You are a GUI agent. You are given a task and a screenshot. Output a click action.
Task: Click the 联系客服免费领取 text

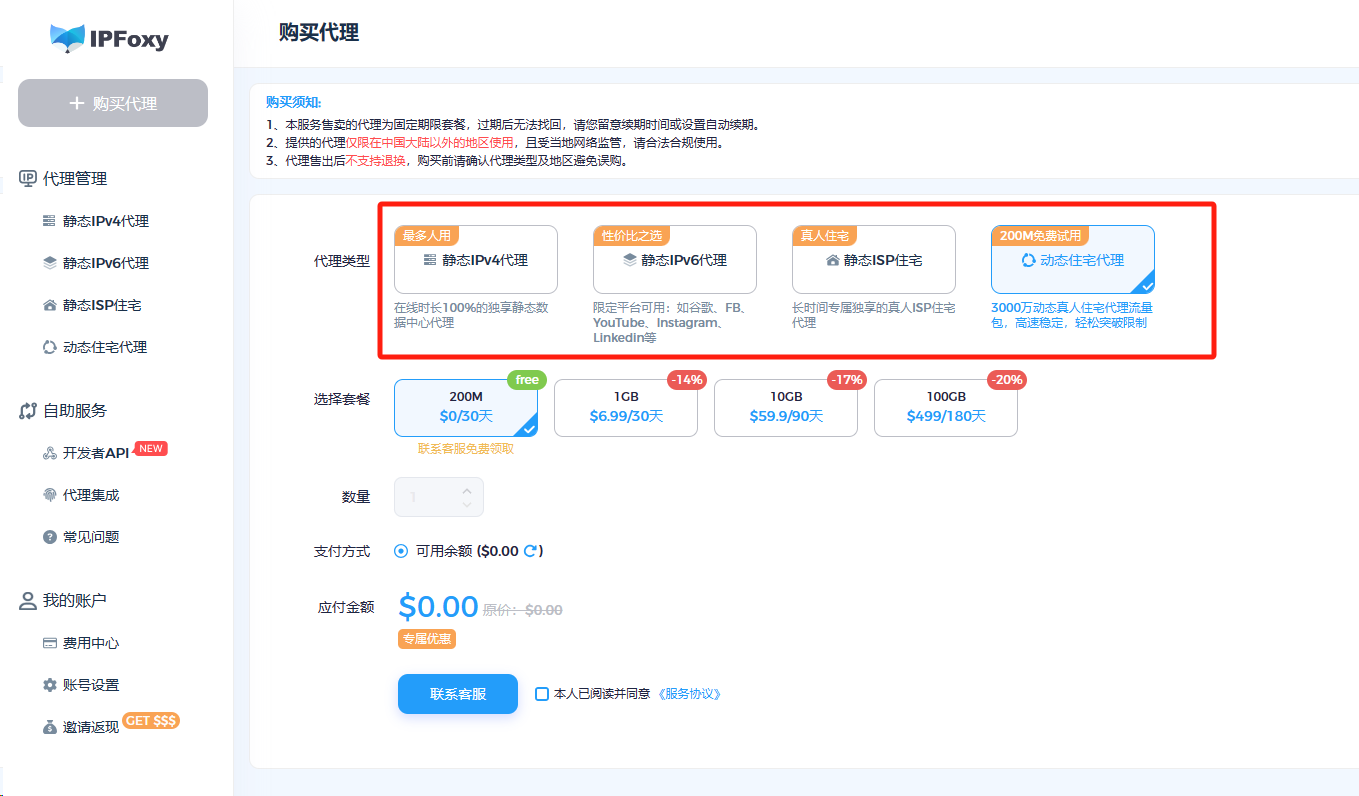pyautogui.click(x=466, y=449)
